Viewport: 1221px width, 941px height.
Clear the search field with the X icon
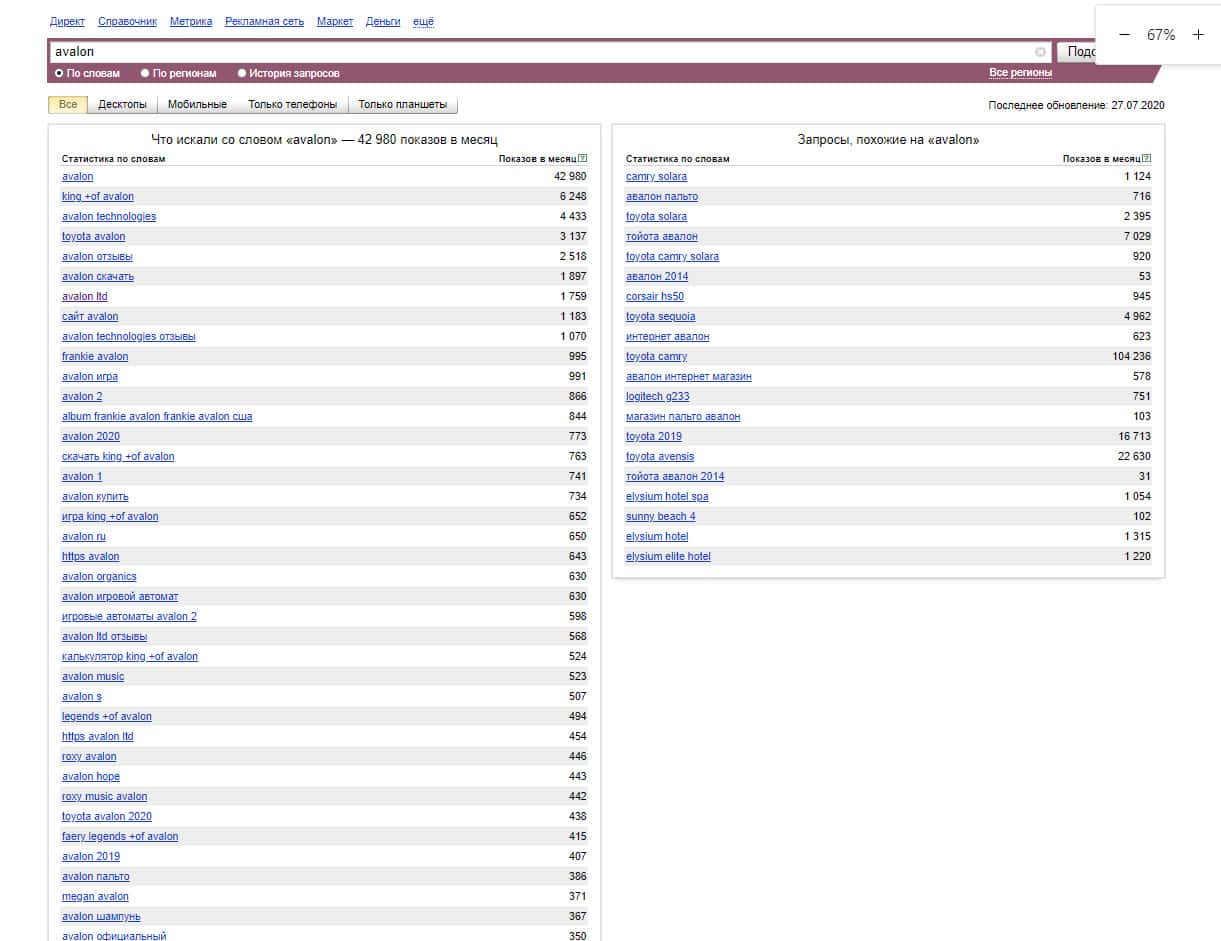point(1040,52)
